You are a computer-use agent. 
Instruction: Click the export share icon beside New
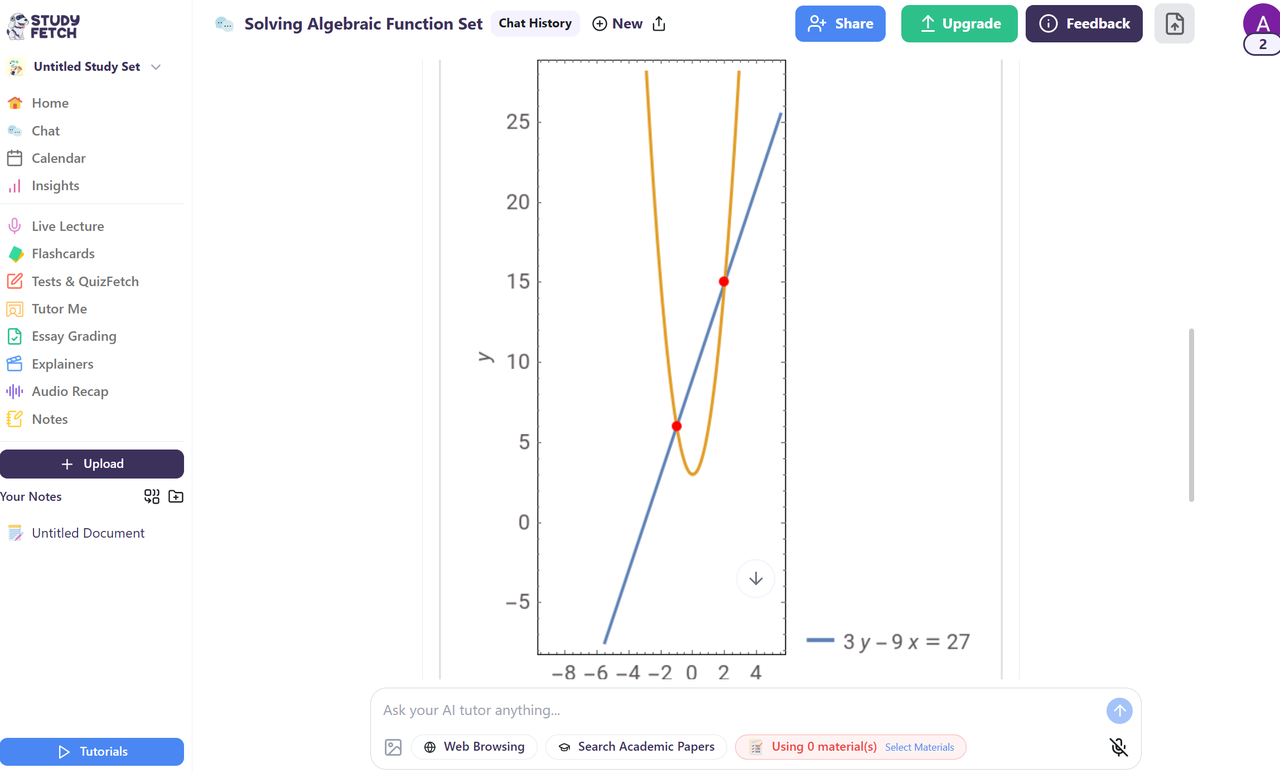pos(659,24)
